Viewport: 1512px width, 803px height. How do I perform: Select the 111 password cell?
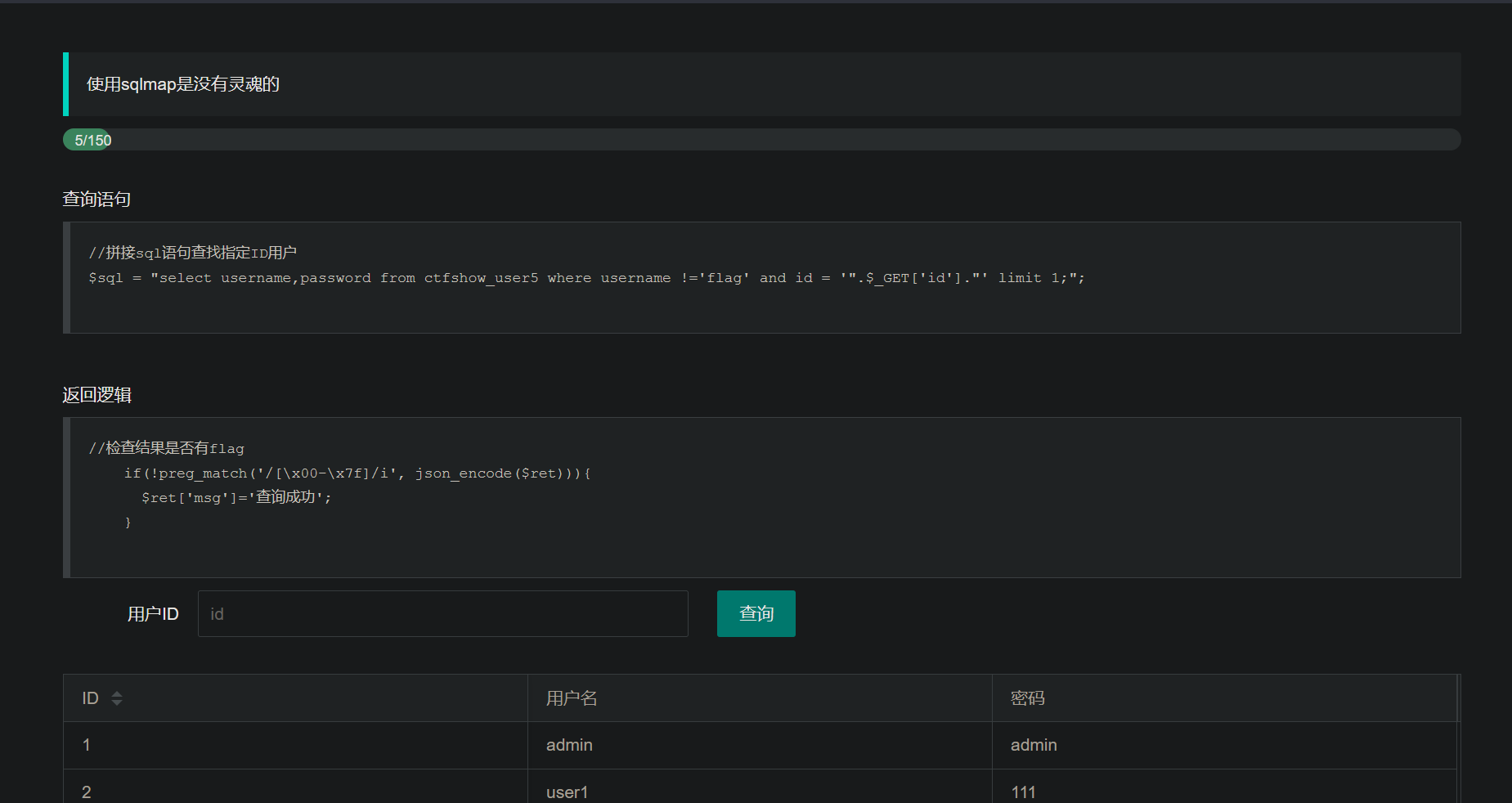pos(1224,787)
